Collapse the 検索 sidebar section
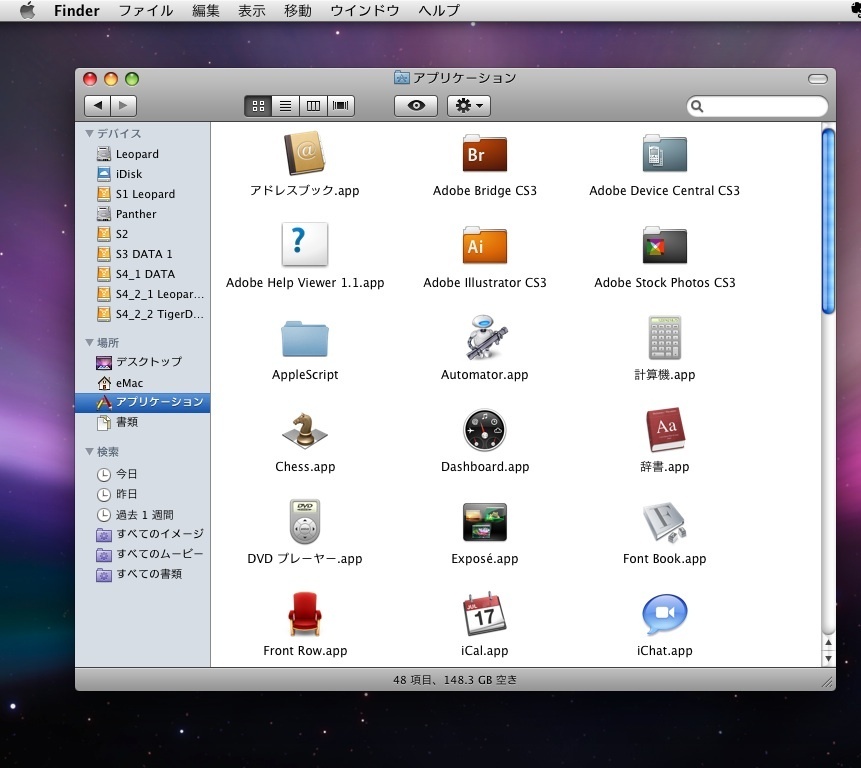 pos(90,452)
